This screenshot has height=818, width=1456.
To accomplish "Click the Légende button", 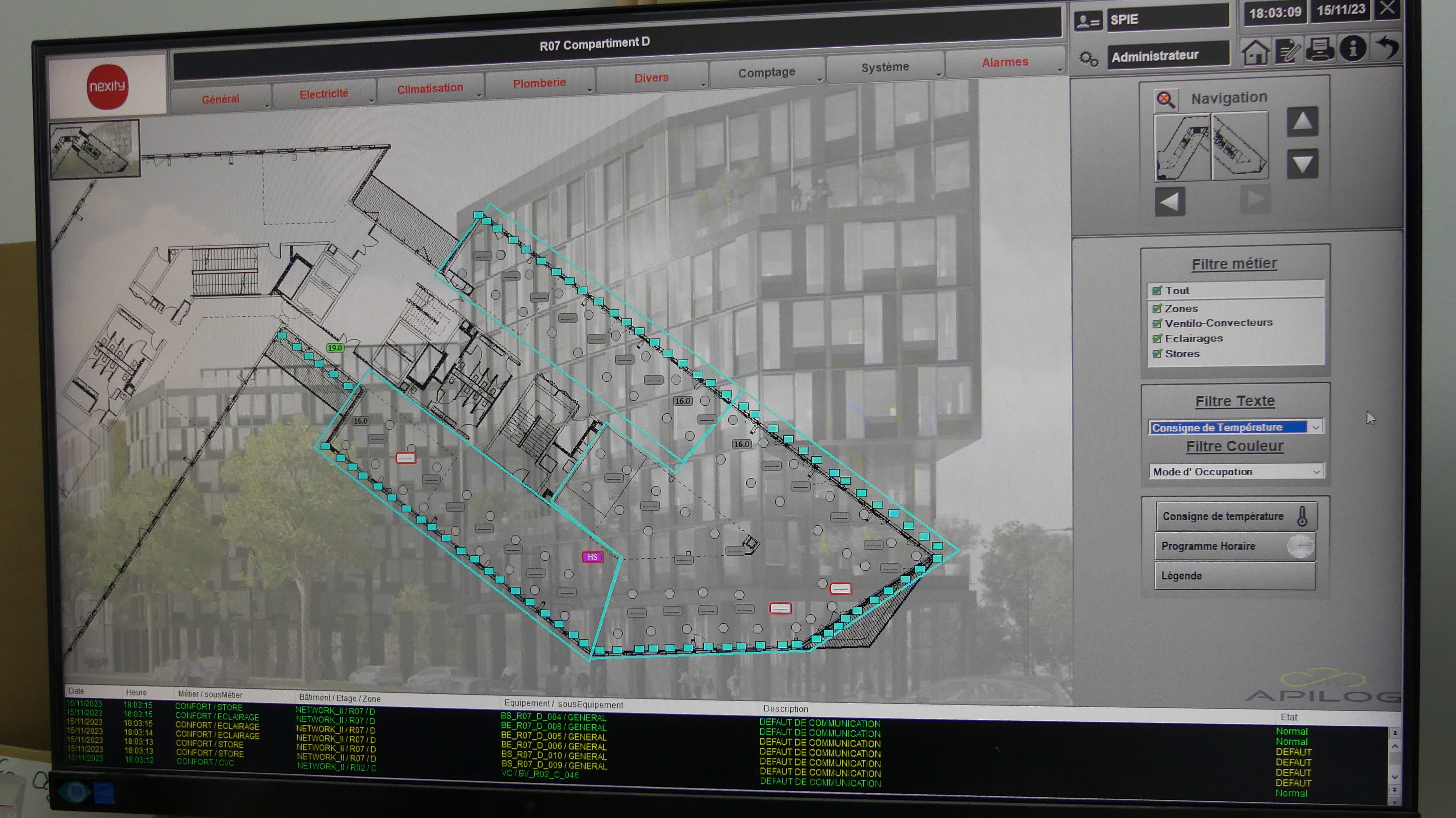I will pos(1234,576).
